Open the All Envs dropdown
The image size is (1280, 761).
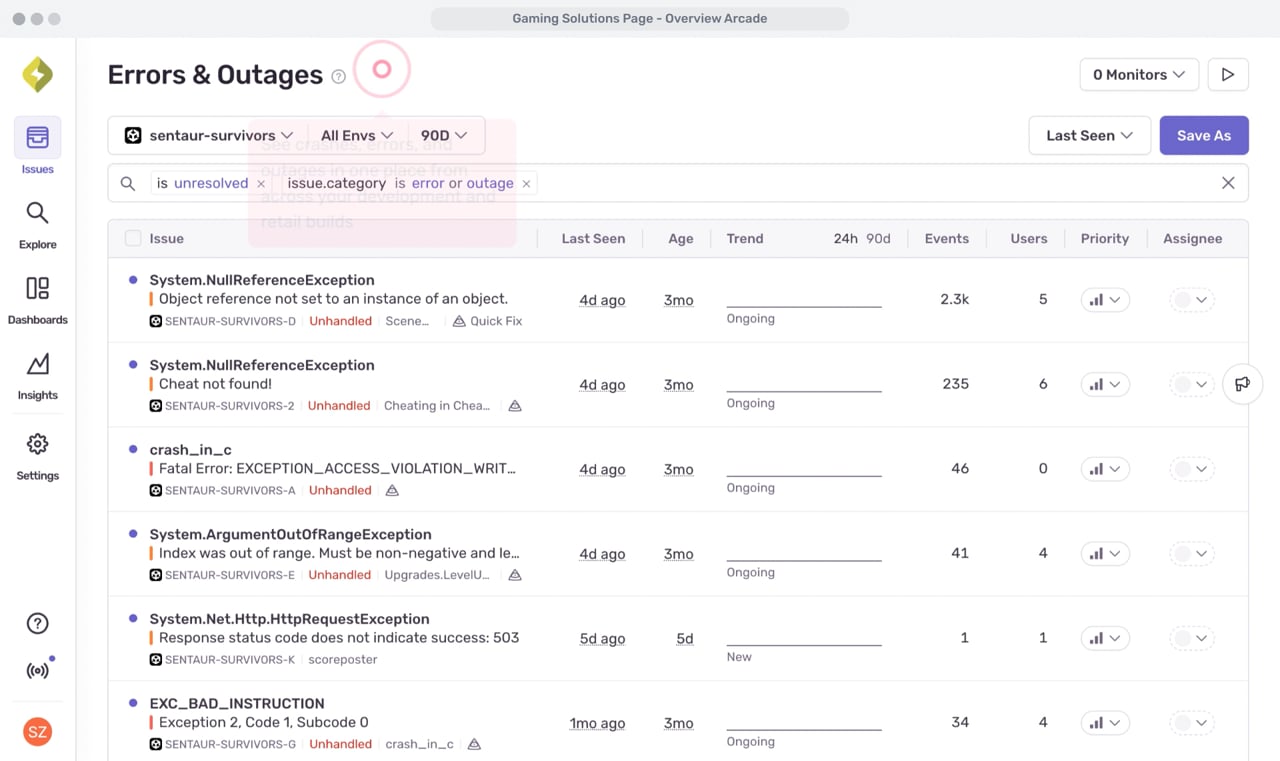click(x=356, y=136)
